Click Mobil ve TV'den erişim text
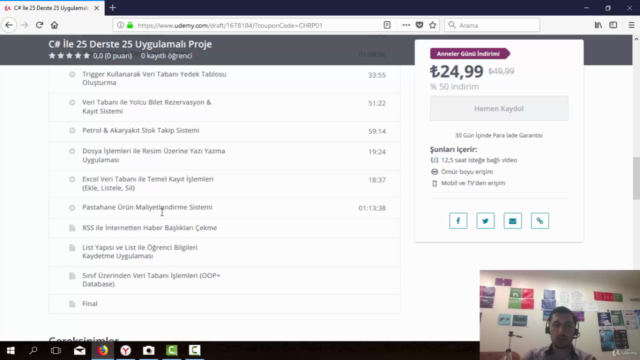This screenshot has width=640, height=360. [x=473, y=183]
